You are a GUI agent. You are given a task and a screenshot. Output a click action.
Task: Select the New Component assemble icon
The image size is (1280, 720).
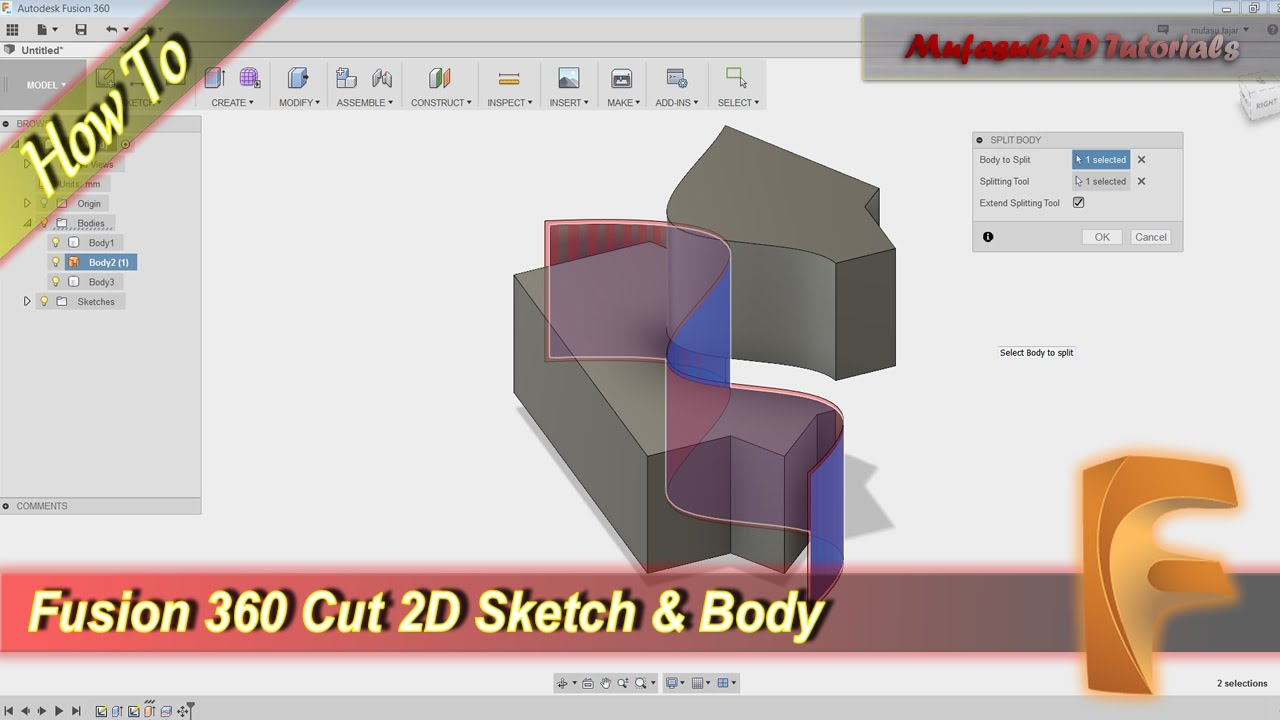pyautogui.click(x=346, y=78)
